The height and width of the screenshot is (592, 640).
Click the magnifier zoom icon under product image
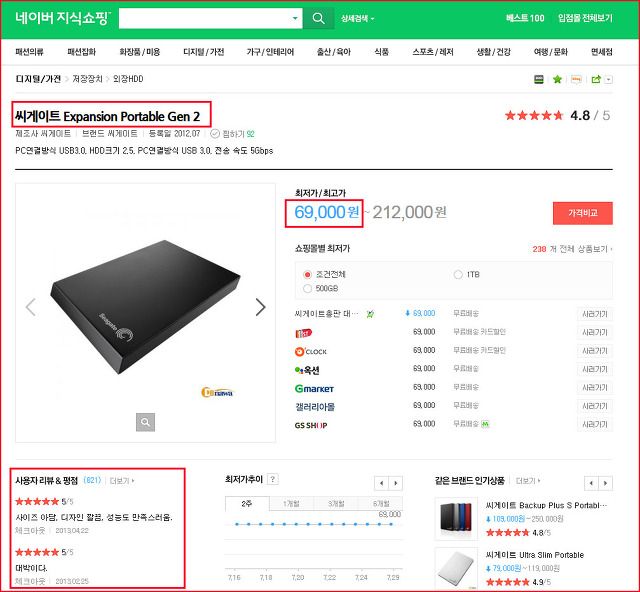145,422
